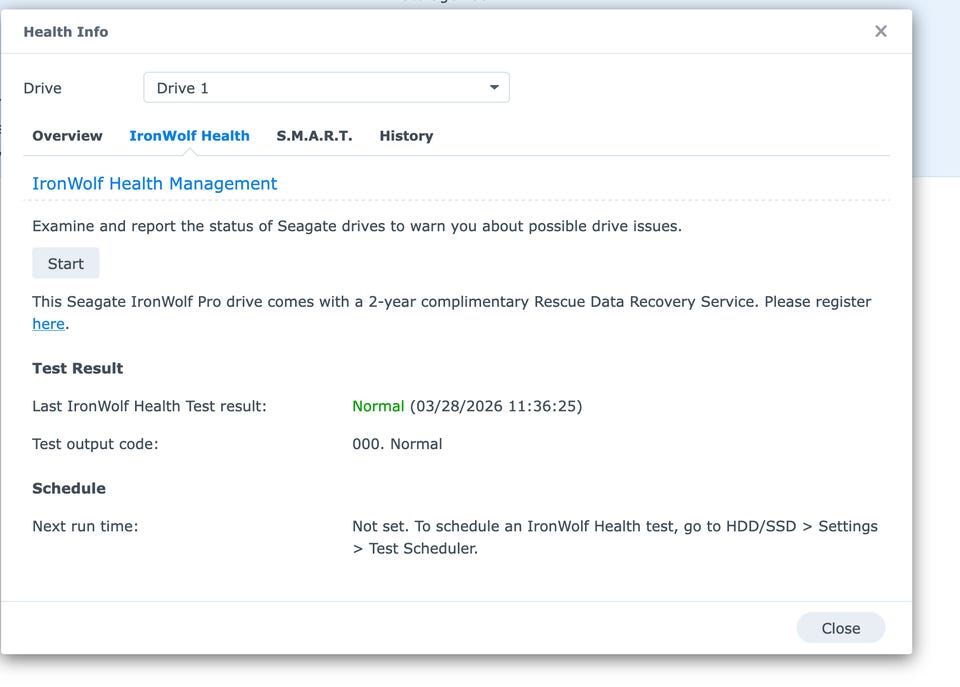This screenshot has height=687, width=960.
Task: Select the IronWolf Health tab
Action: click(189, 136)
